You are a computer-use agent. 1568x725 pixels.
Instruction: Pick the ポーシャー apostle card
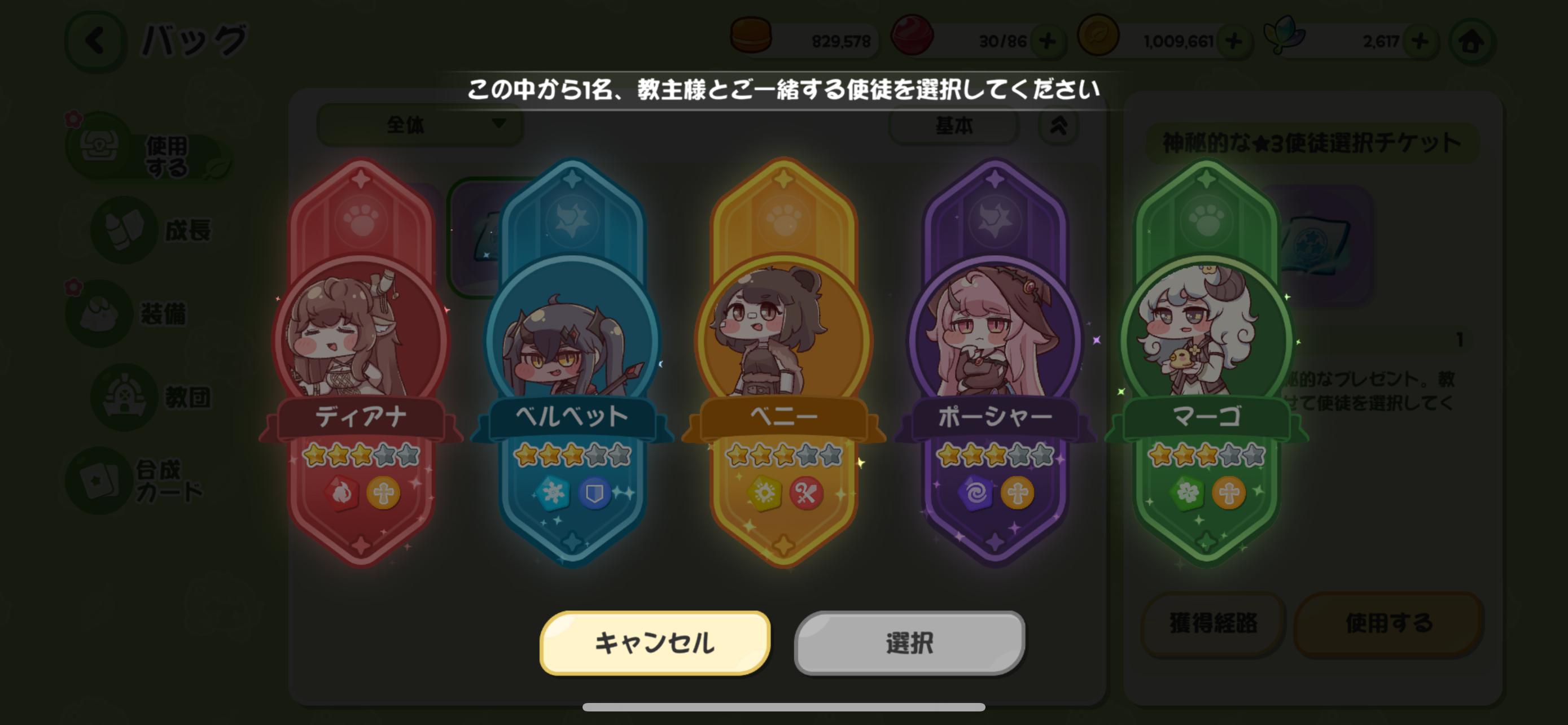(x=995, y=361)
